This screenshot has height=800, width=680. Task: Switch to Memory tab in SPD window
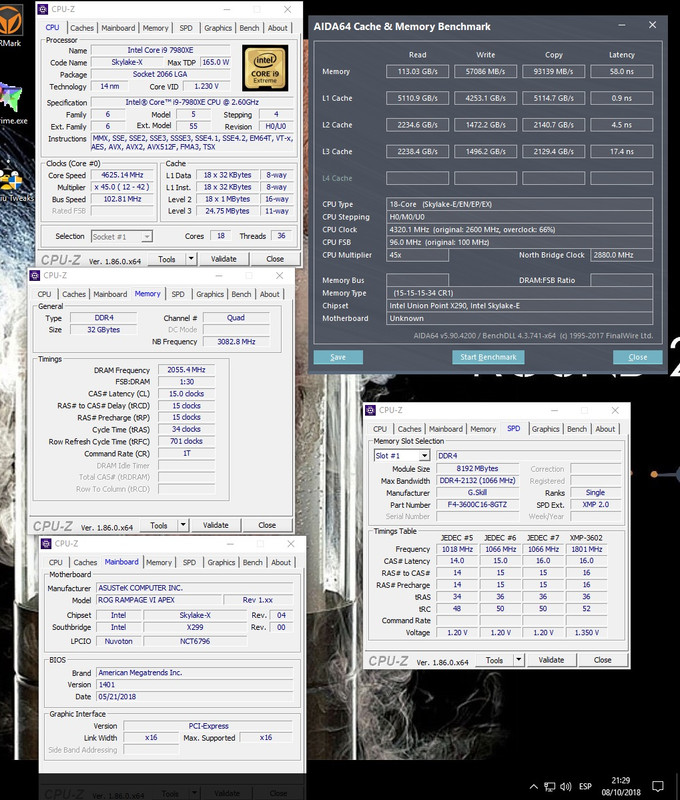(483, 429)
